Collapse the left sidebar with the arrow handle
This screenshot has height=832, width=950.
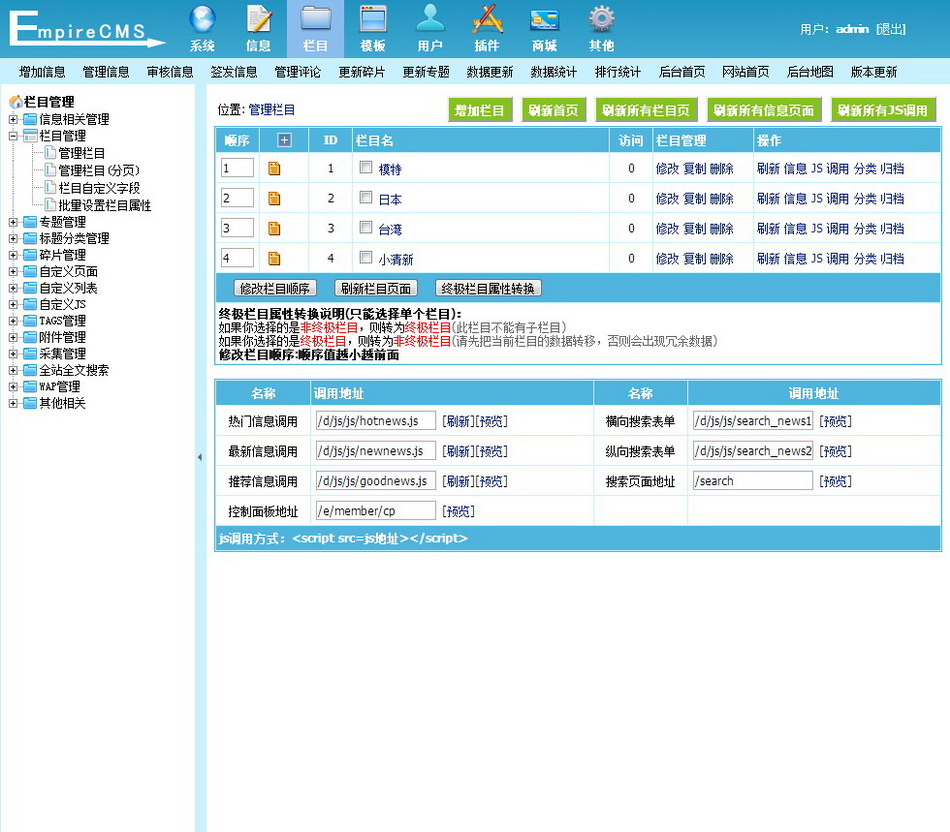pyautogui.click(x=200, y=458)
